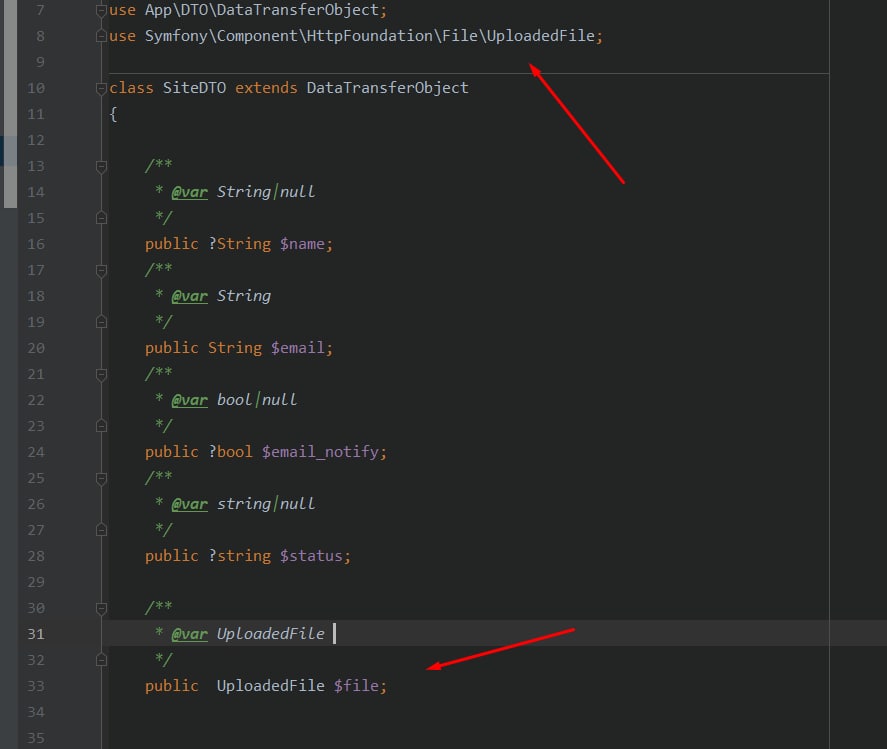Click the '$name' variable

pos(302,244)
